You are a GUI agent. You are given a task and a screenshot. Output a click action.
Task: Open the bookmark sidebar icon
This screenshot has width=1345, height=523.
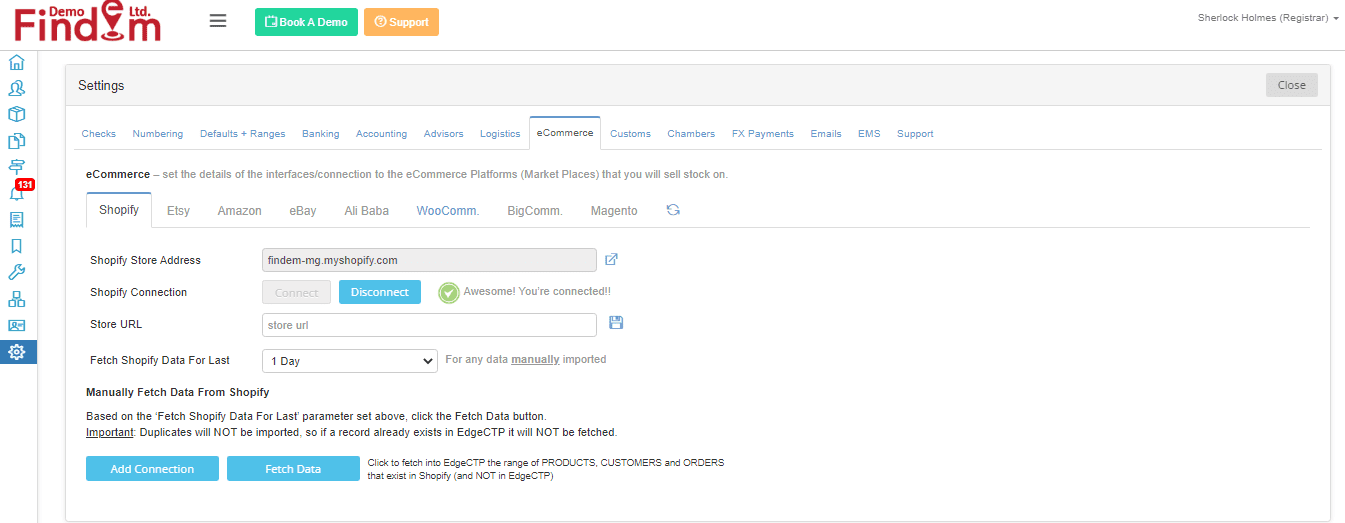pos(16,245)
